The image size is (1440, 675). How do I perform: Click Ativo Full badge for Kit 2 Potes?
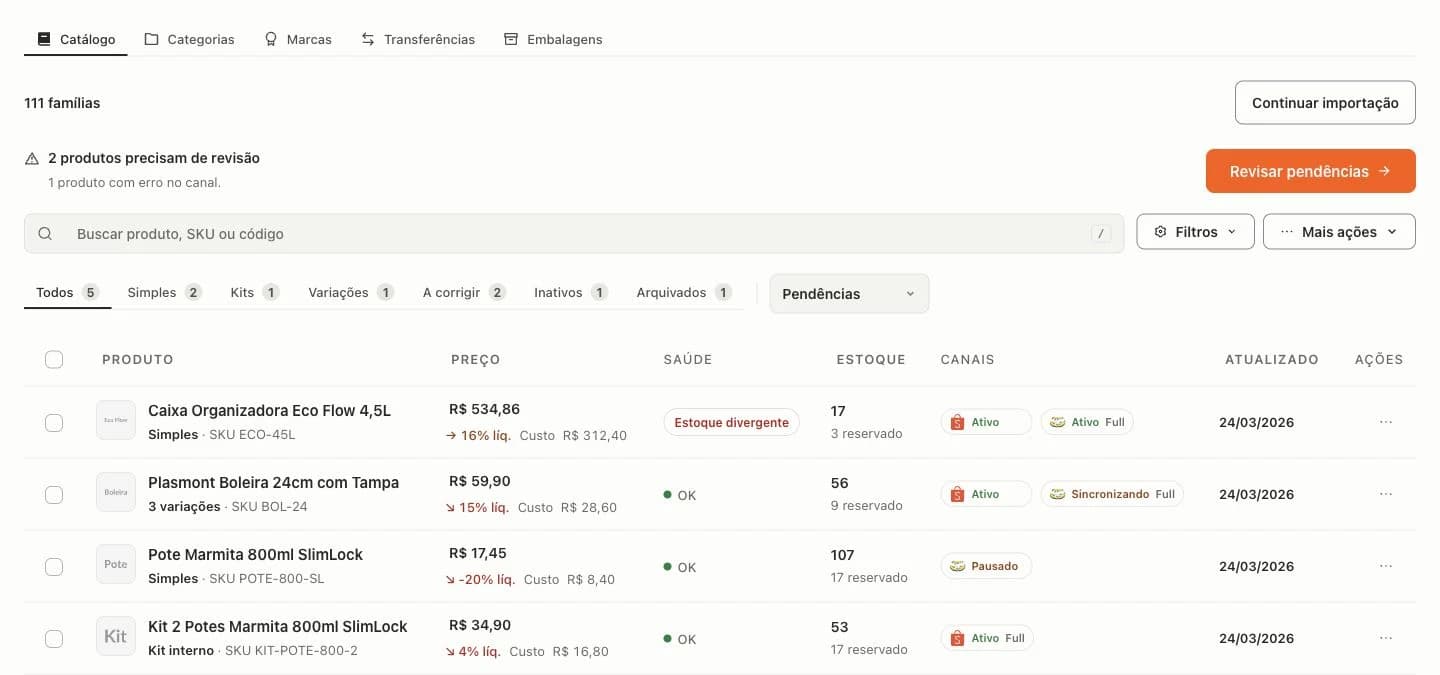click(x=987, y=638)
